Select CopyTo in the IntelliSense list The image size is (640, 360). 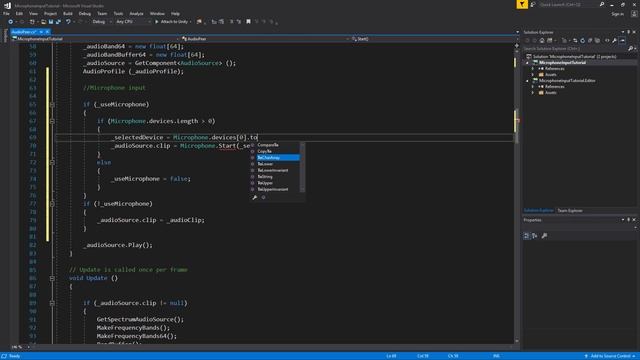point(275,151)
